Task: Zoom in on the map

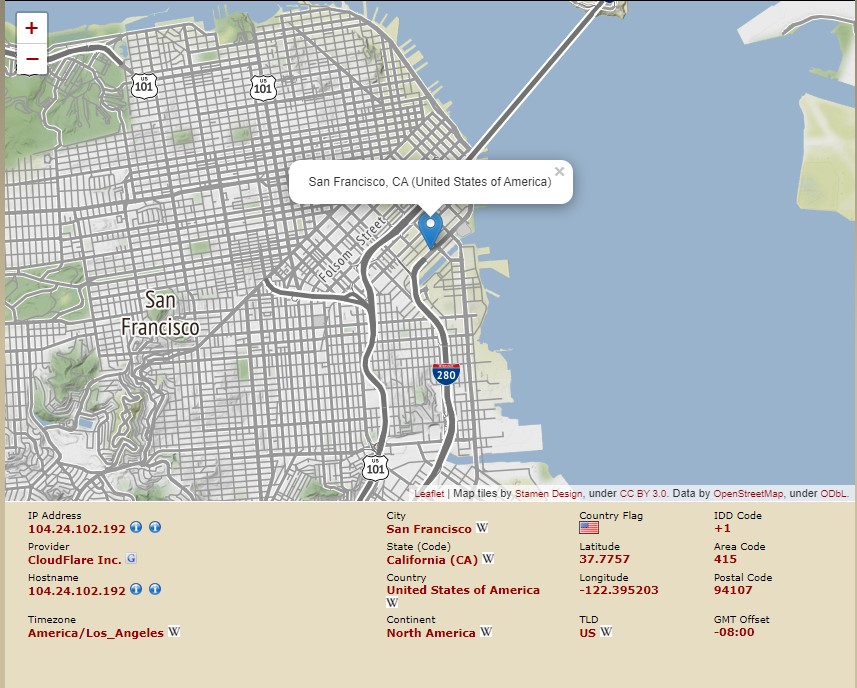Action: (32, 29)
